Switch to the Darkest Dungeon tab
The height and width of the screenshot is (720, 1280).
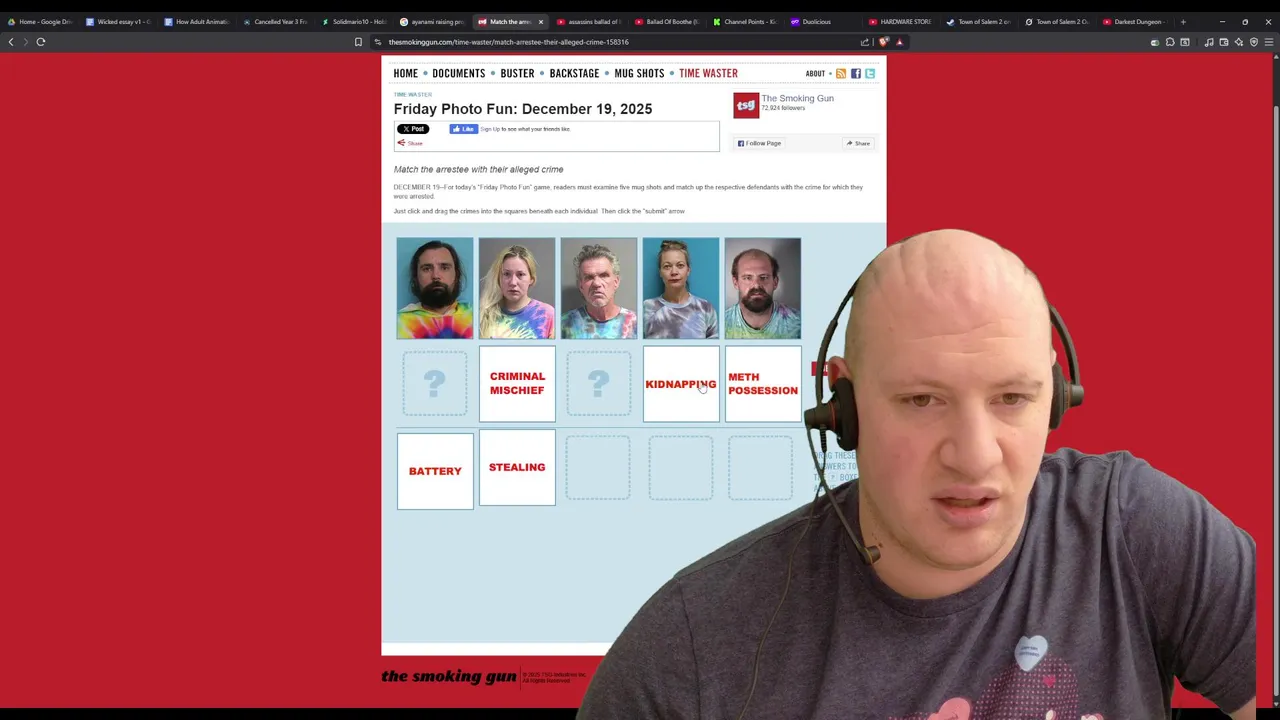(1135, 21)
